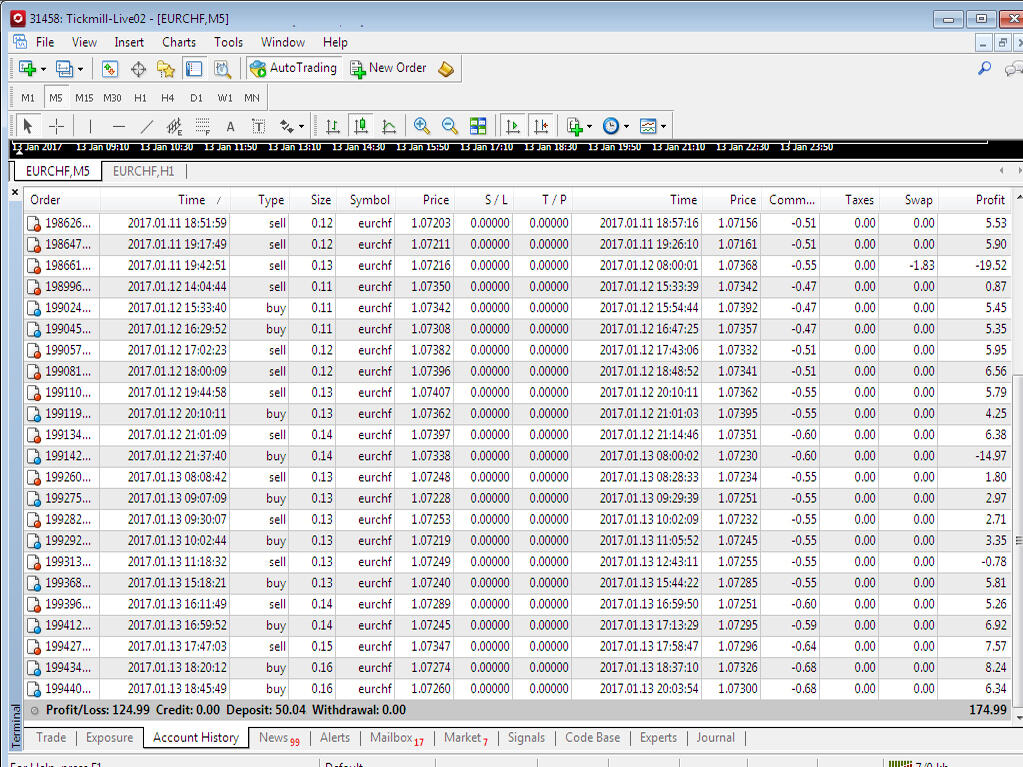1023x767 pixels.
Task: Expand the New Chart dropdown arrow
Action: pyautogui.click(x=43, y=69)
